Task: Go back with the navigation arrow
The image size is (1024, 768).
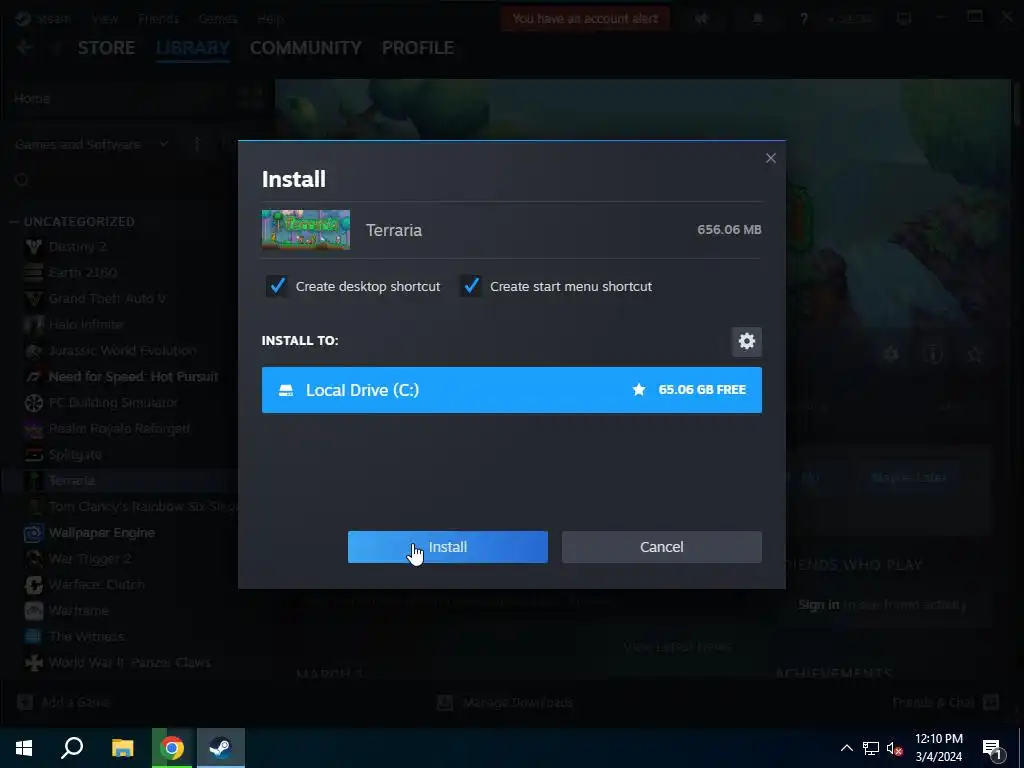Action: [x=25, y=48]
